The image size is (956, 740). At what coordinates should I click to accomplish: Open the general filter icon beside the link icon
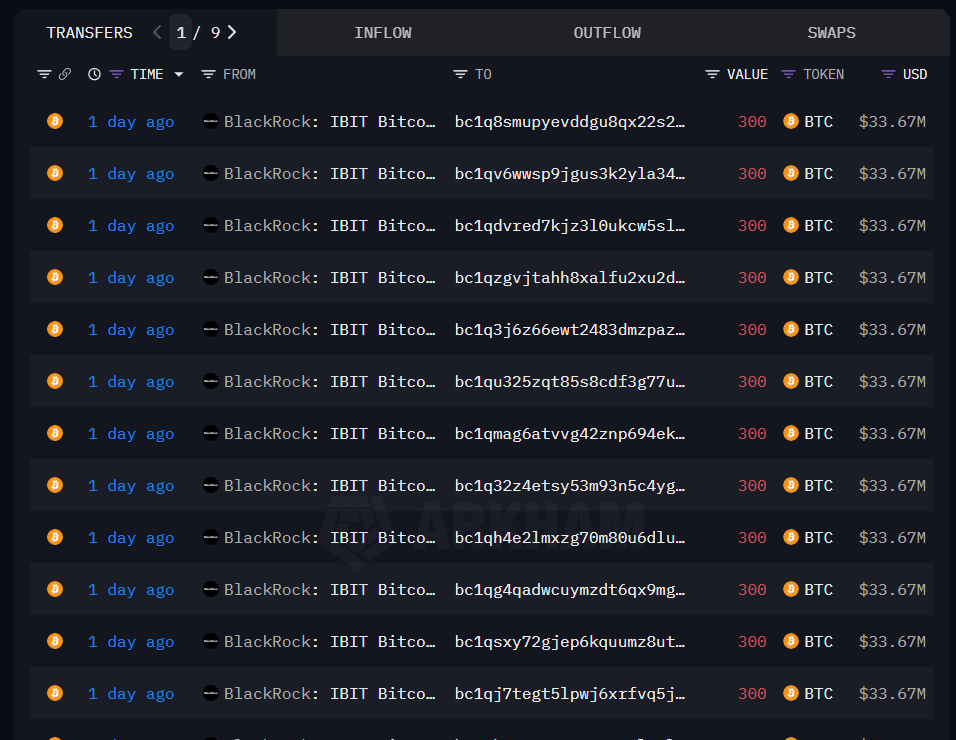[x=44, y=74]
